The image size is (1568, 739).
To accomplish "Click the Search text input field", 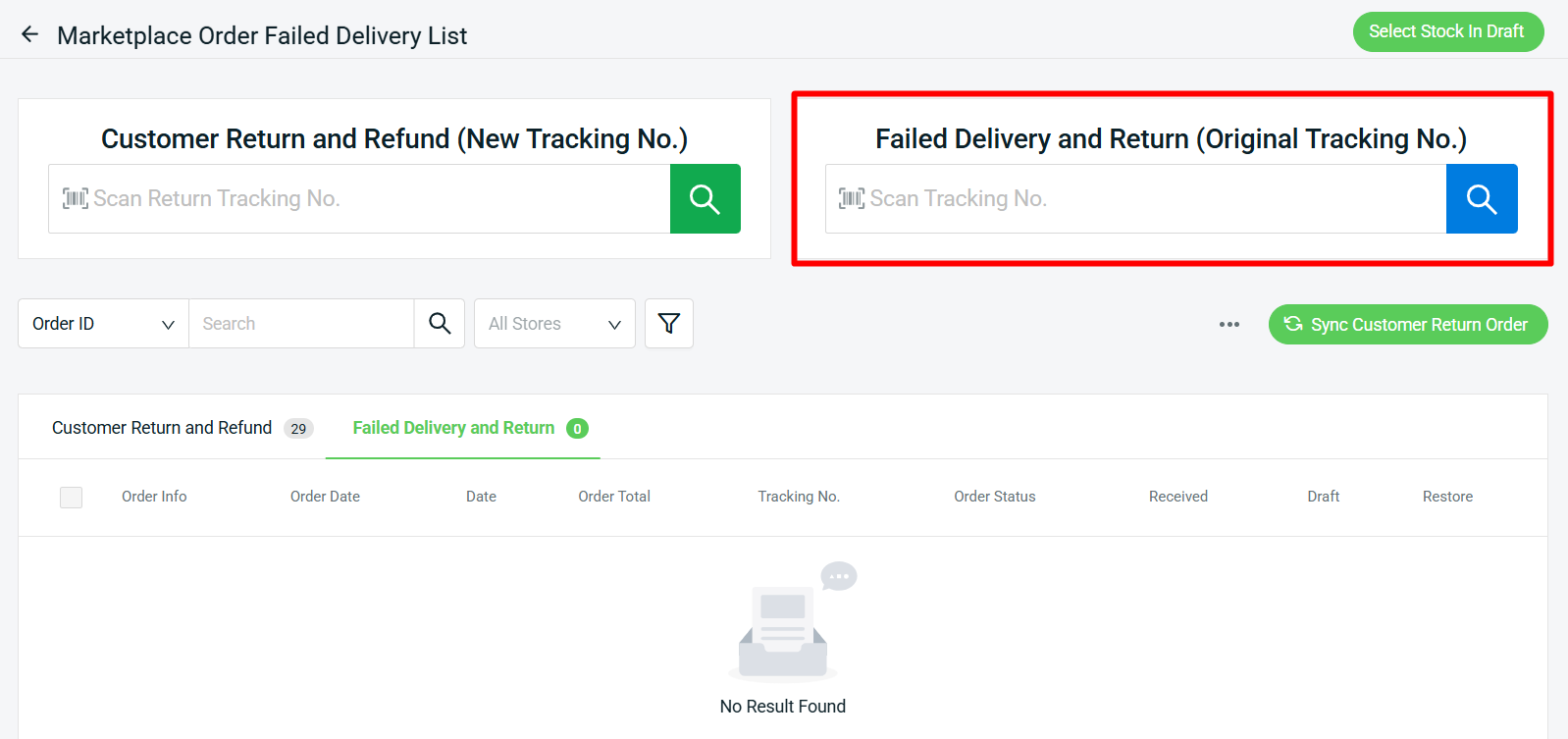I will [x=301, y=323].
